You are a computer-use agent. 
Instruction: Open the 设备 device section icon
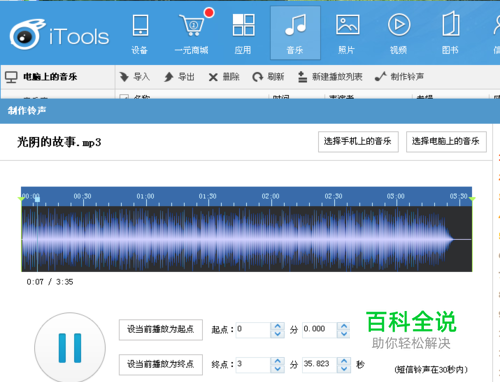click(140, 33)
